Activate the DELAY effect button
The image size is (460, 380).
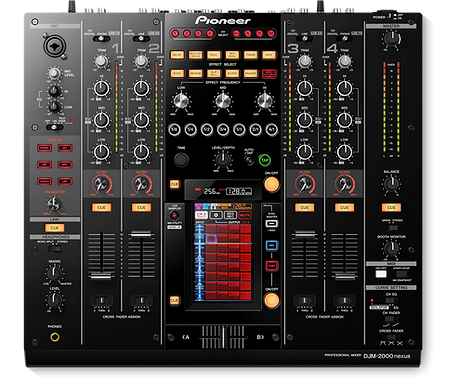coord(177,55)
